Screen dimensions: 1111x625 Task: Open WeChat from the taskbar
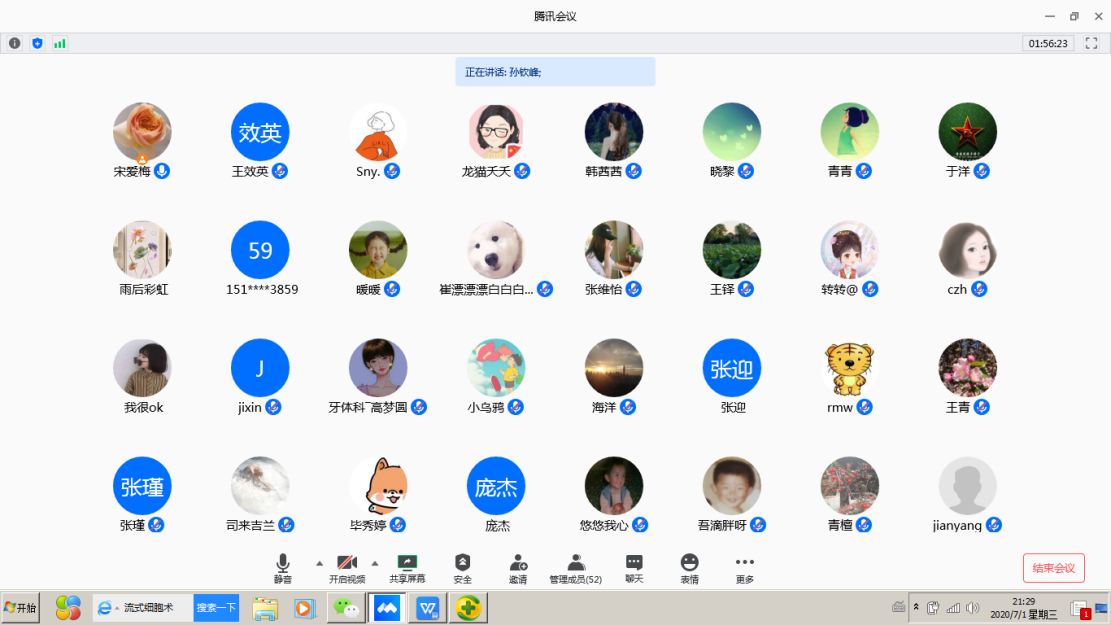pyautogui.click(x=346, y=608)
